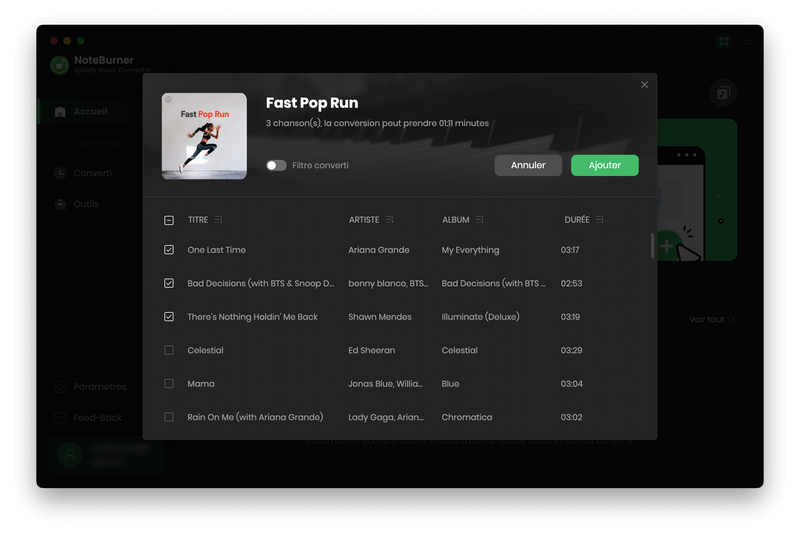800x536 pixels.
Task: Click the Paramètres gear icon in sidebar
Action: tap(60, 387)
